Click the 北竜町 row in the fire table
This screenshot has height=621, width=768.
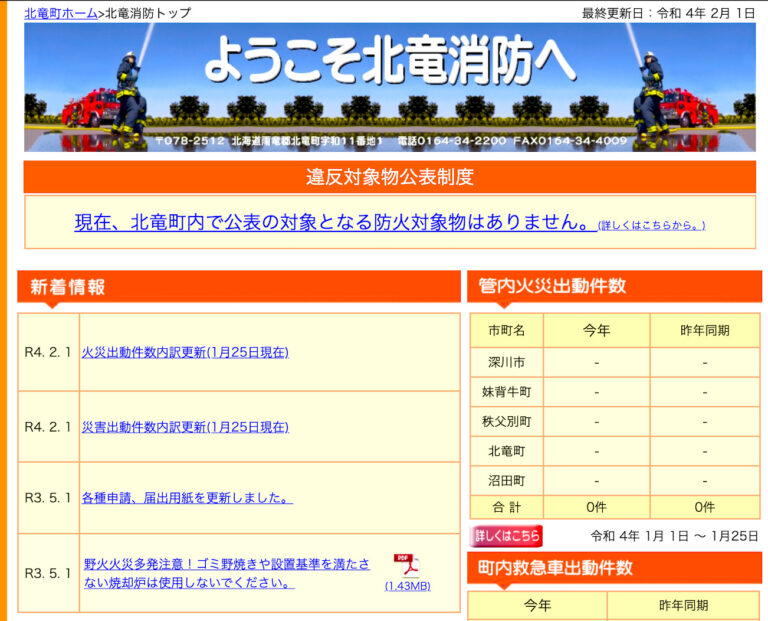click(x=506, y=451)
